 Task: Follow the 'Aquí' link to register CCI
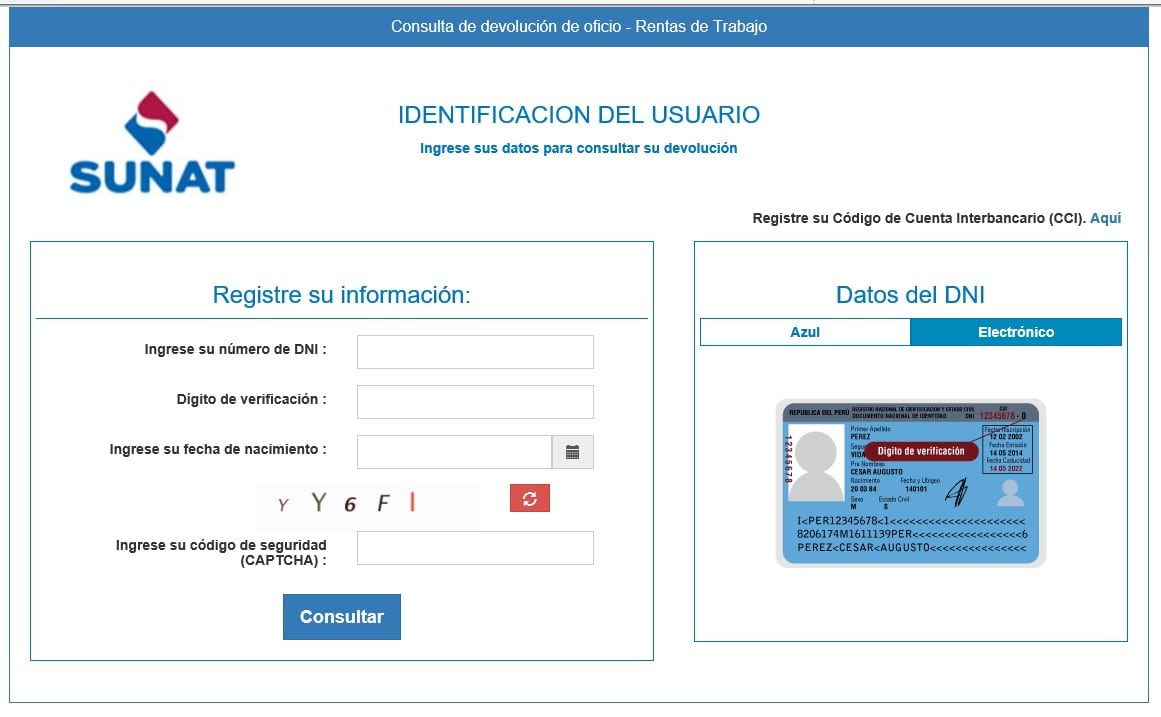click(x=1105, y=218)
